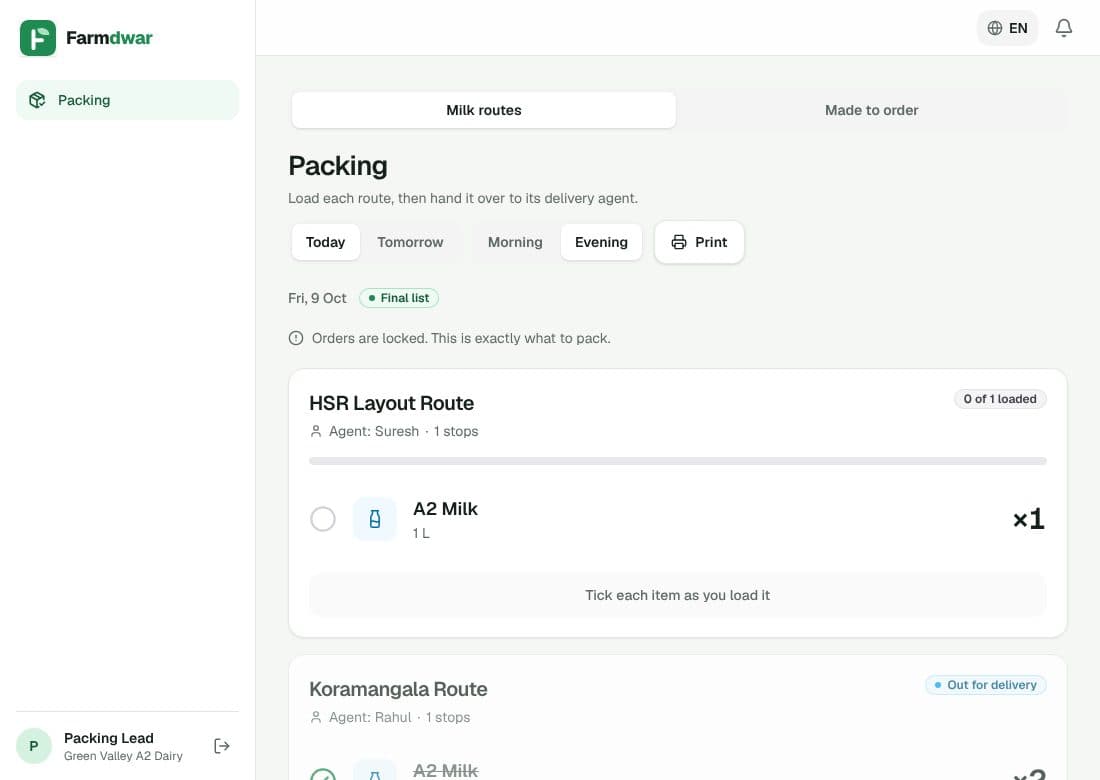Tick the A2 Milk 1 L item as loaded
This screenshot has width=1100, height=780.
tap(323, 519)
